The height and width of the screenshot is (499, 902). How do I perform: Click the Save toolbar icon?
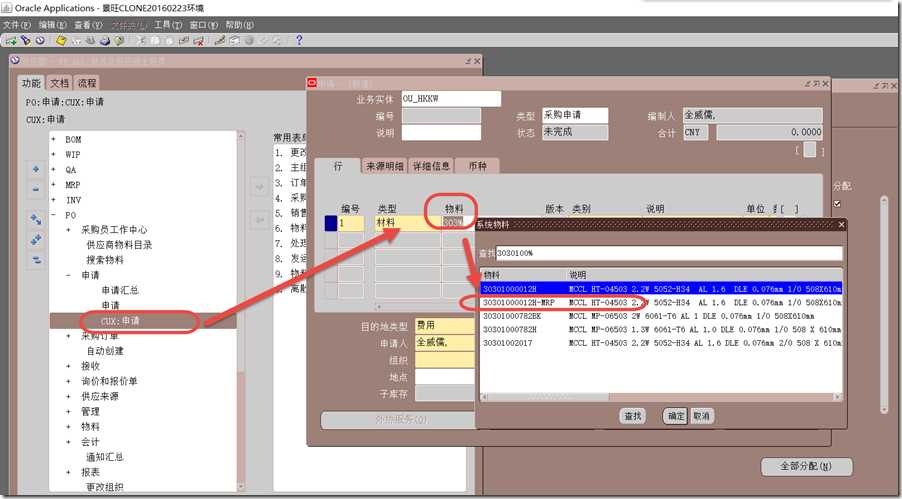(62, 40)
